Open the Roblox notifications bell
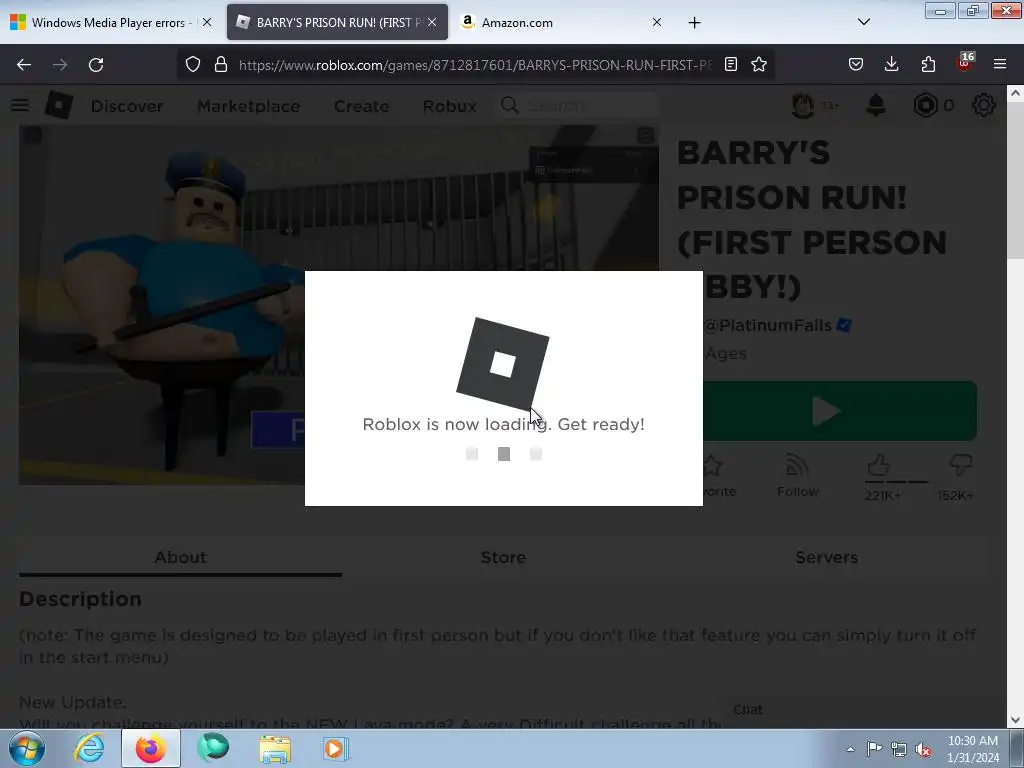Image resolution: width=1024 pixels, height=768 pixels. coord(876,105)
